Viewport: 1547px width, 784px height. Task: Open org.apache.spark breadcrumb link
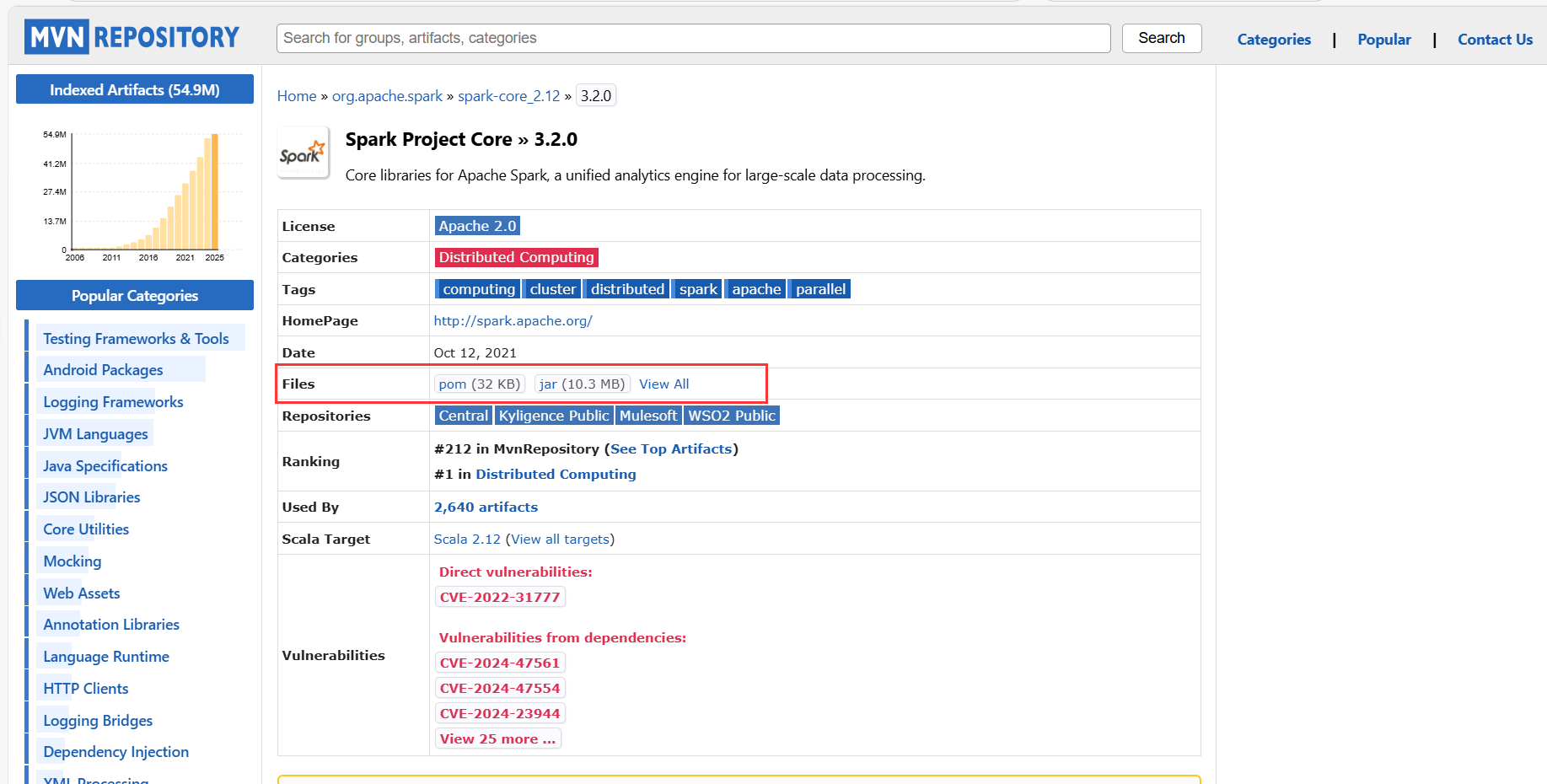[x=387, y=96]
